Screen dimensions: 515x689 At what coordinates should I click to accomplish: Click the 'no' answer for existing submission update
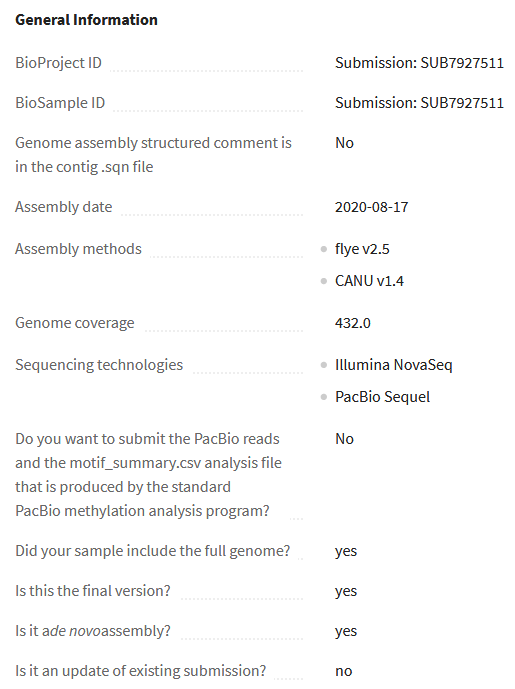(344, 671)
